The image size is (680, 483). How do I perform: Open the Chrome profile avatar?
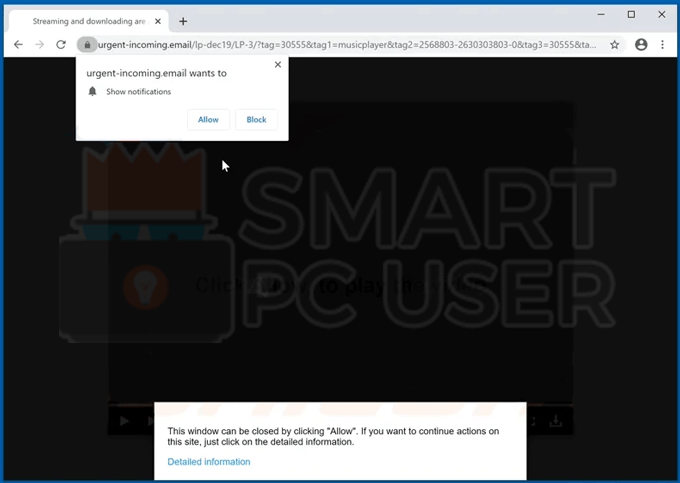point(641,45)
